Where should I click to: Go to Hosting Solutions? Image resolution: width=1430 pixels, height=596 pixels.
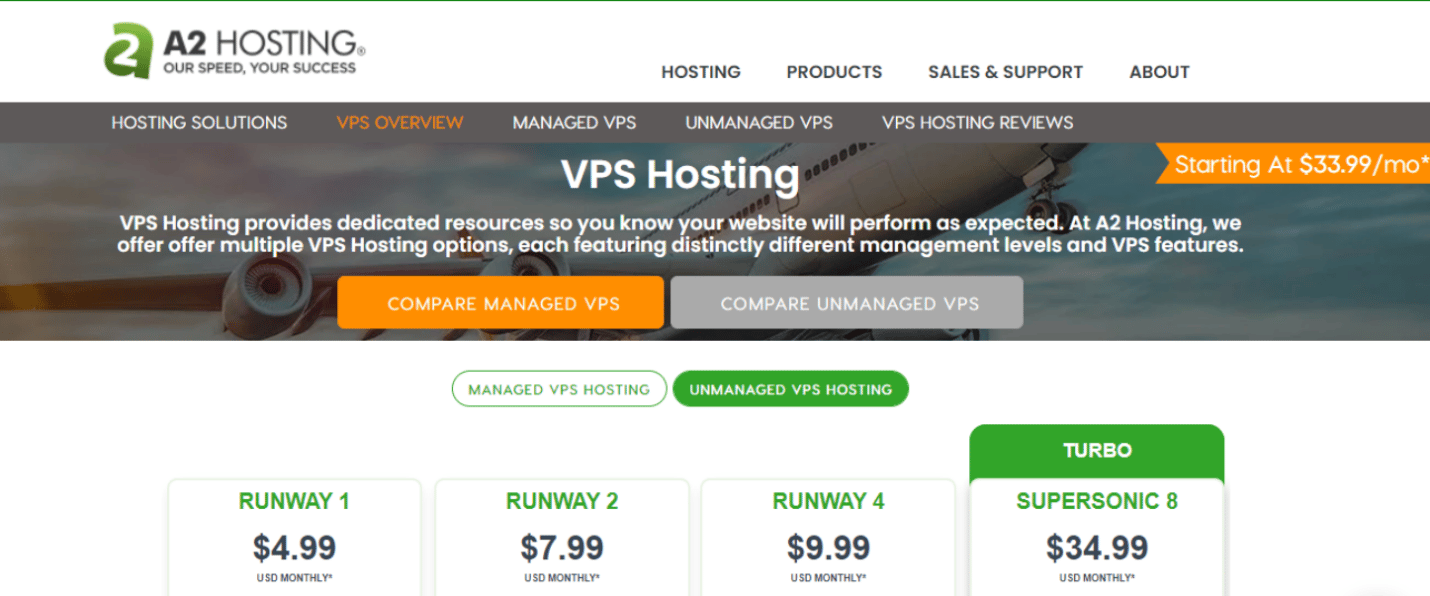[199, 123]
